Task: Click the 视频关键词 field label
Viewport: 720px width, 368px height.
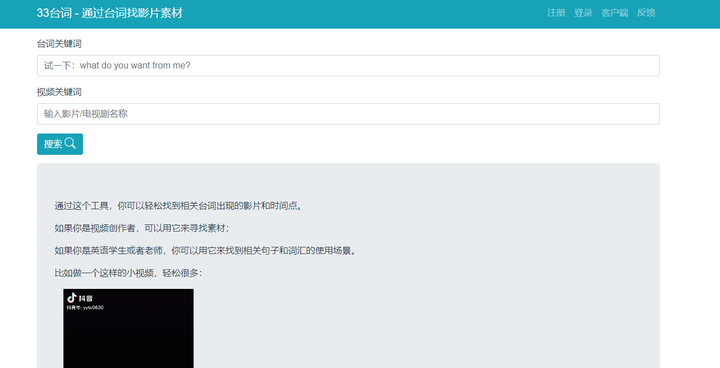Action: (x=59, y=92)
